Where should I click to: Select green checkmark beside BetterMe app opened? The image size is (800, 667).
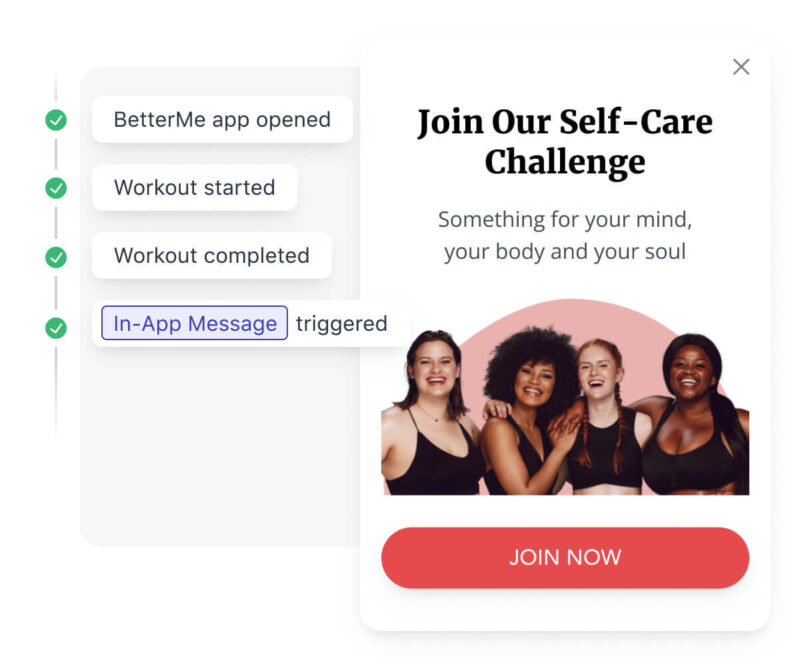pos(56,120)
